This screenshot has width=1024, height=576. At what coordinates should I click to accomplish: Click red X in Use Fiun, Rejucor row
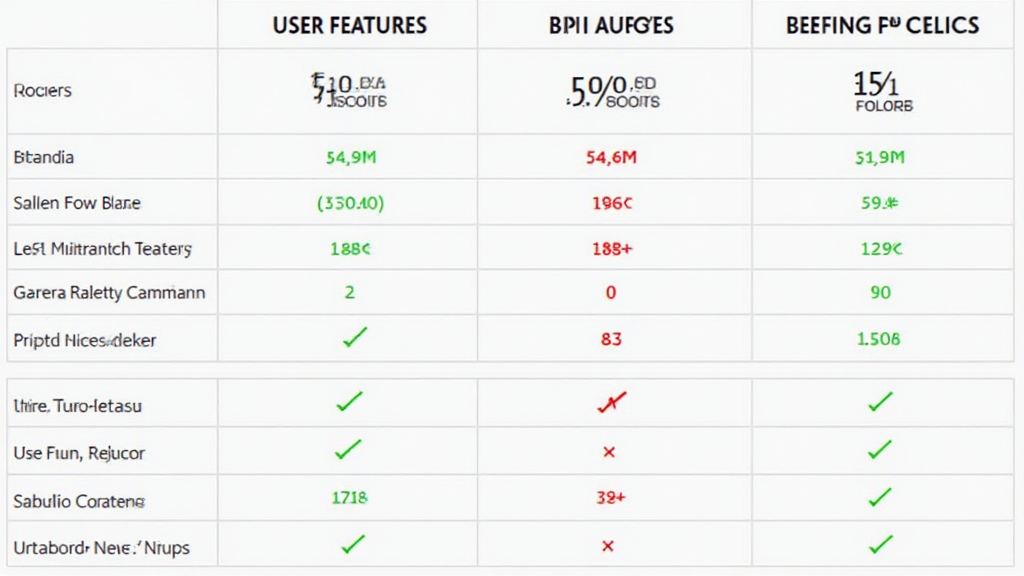pos(609,452)
